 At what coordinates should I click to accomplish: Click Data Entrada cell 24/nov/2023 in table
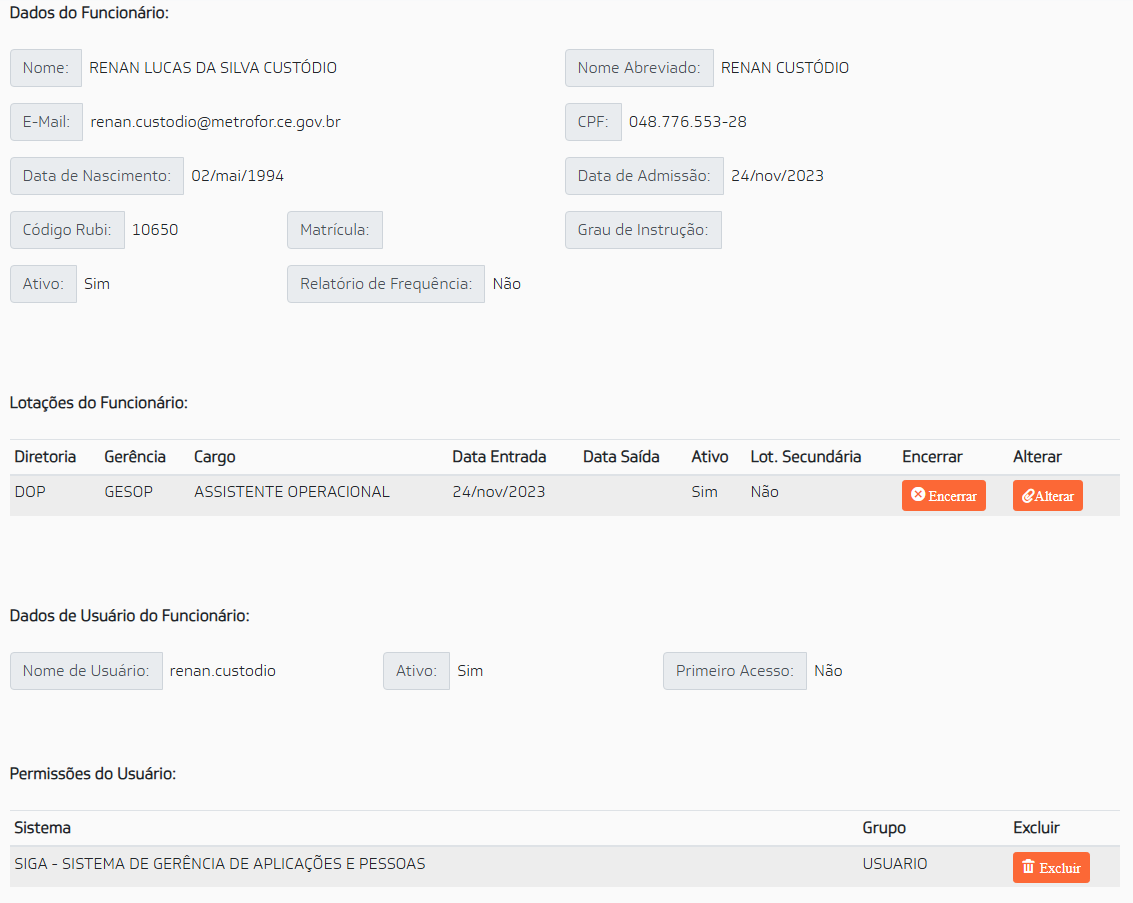click(499, 492)
